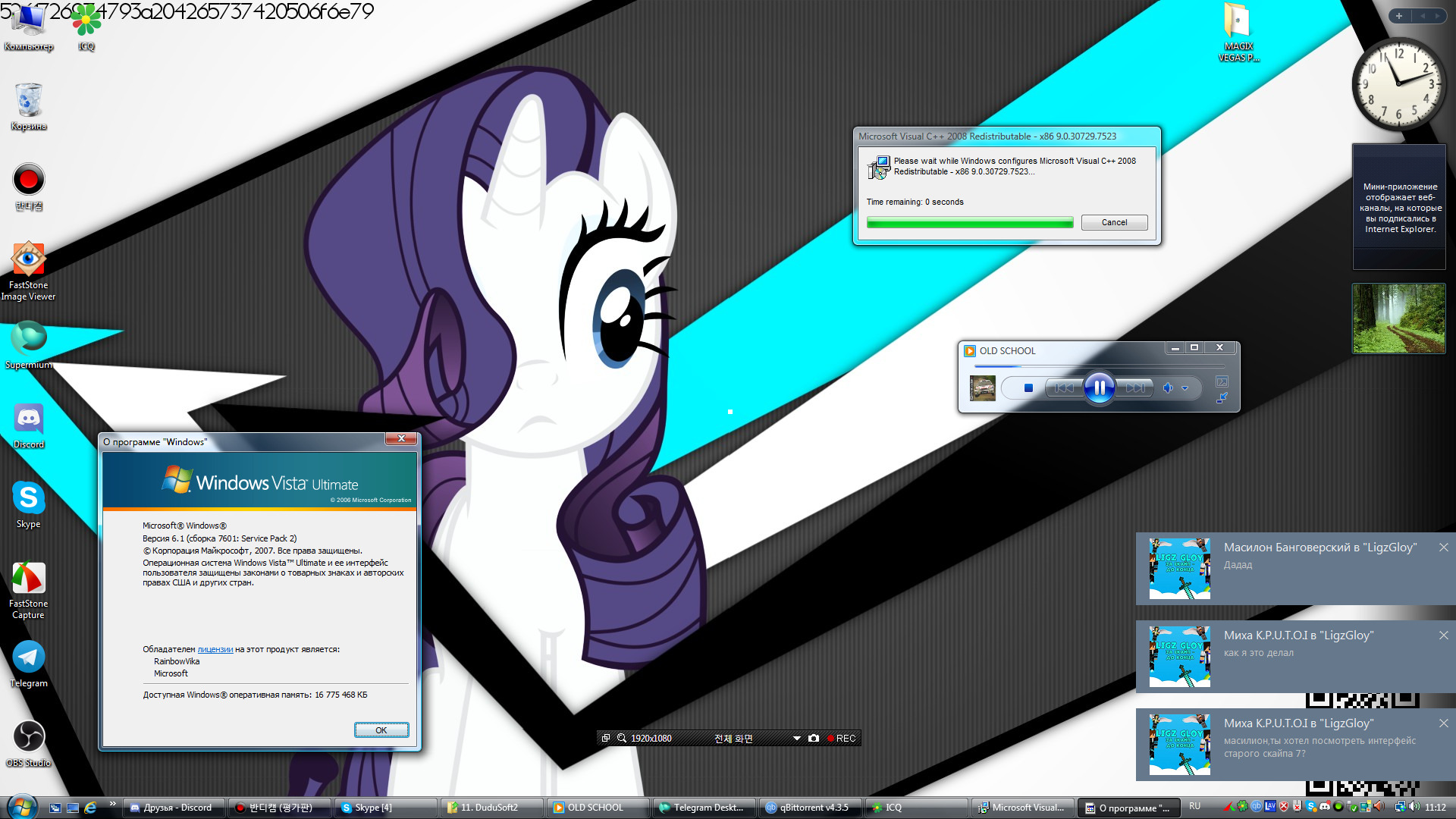Open volume dropdown arrow next to speaker

tap(1185, 388)
